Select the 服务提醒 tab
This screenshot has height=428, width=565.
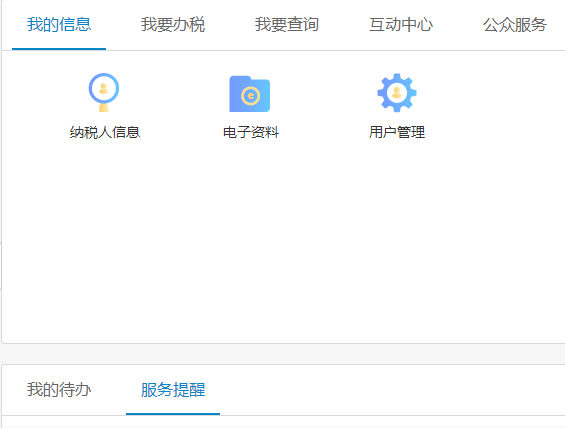[173, 389]
